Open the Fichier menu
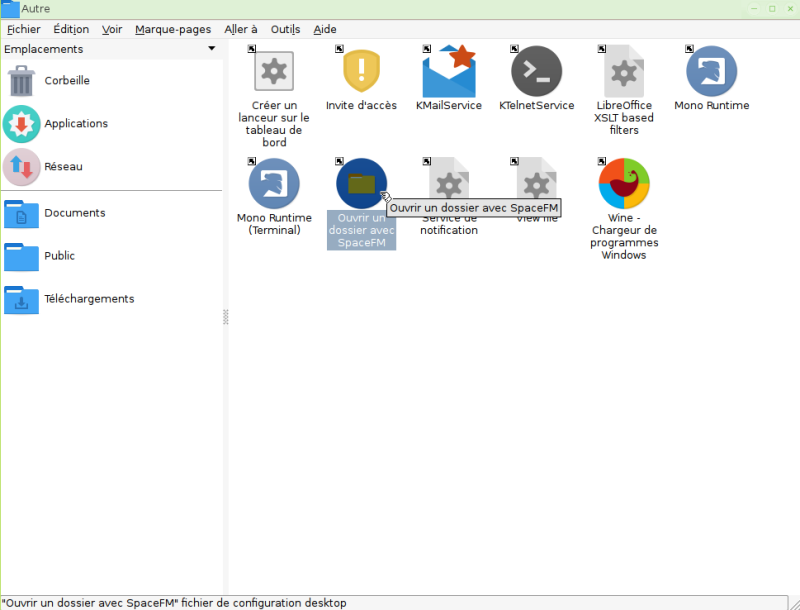This screenshot has width=800, height=610. point(23,30)
